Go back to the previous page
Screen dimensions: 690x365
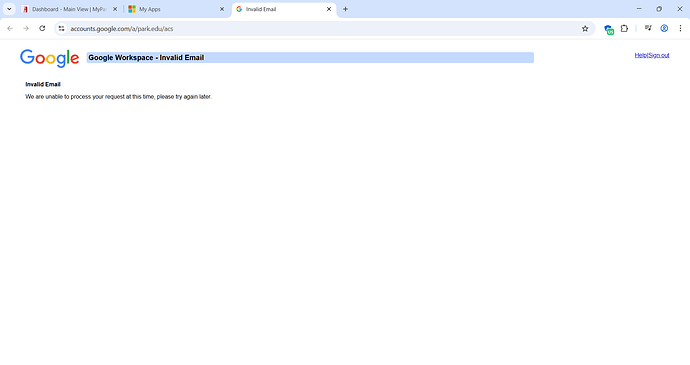tap(10, 29)
